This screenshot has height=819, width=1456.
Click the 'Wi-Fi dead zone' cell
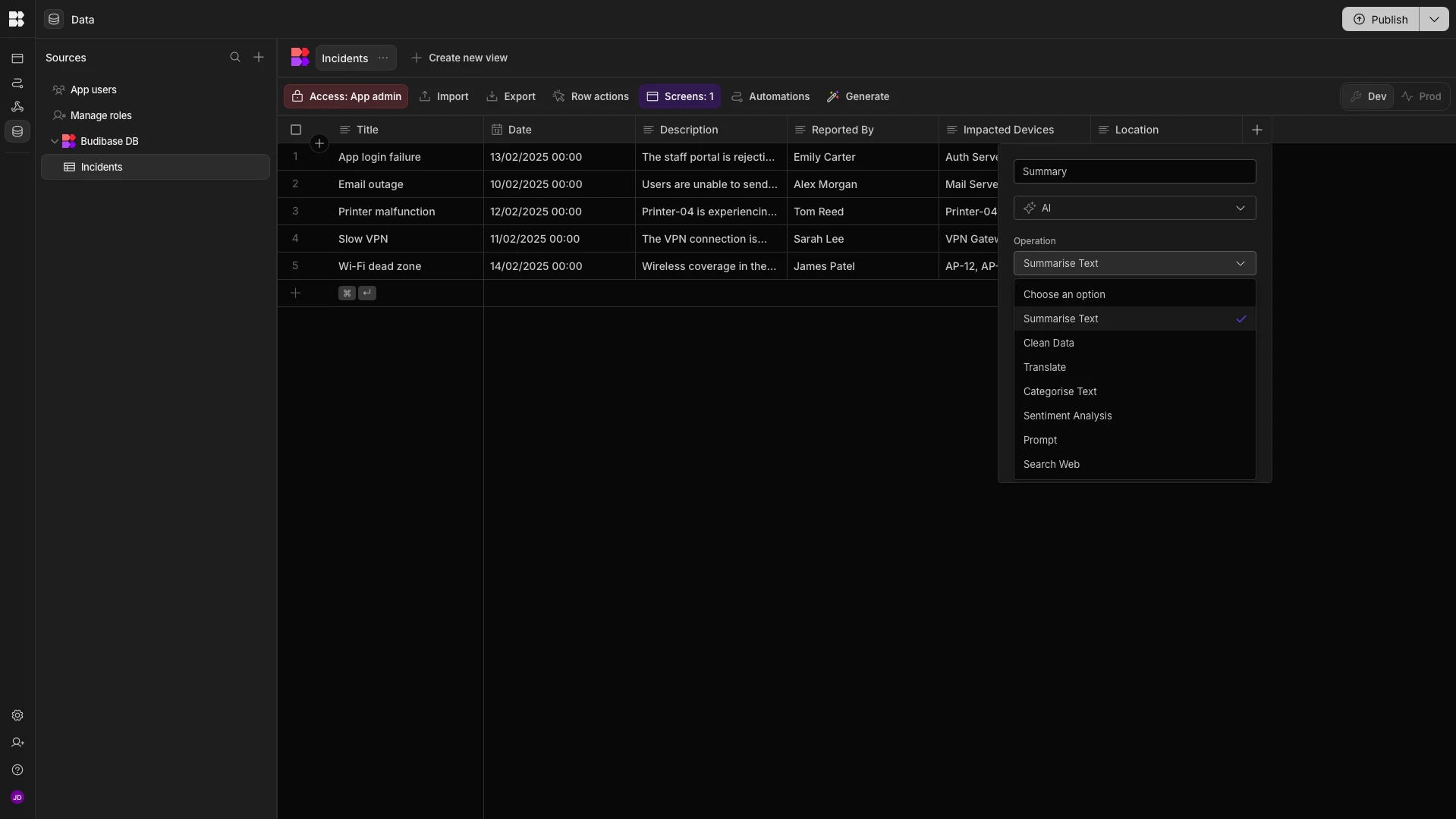point(407,266)
